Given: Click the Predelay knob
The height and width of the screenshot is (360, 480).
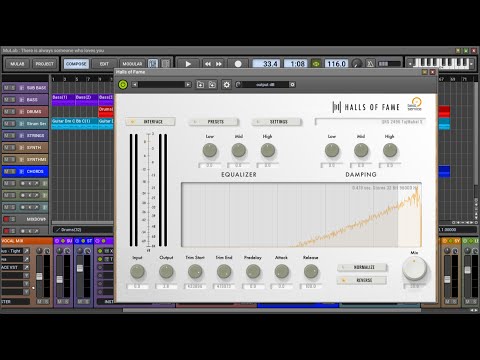Looking at the screenshot, I should [253, 272].
